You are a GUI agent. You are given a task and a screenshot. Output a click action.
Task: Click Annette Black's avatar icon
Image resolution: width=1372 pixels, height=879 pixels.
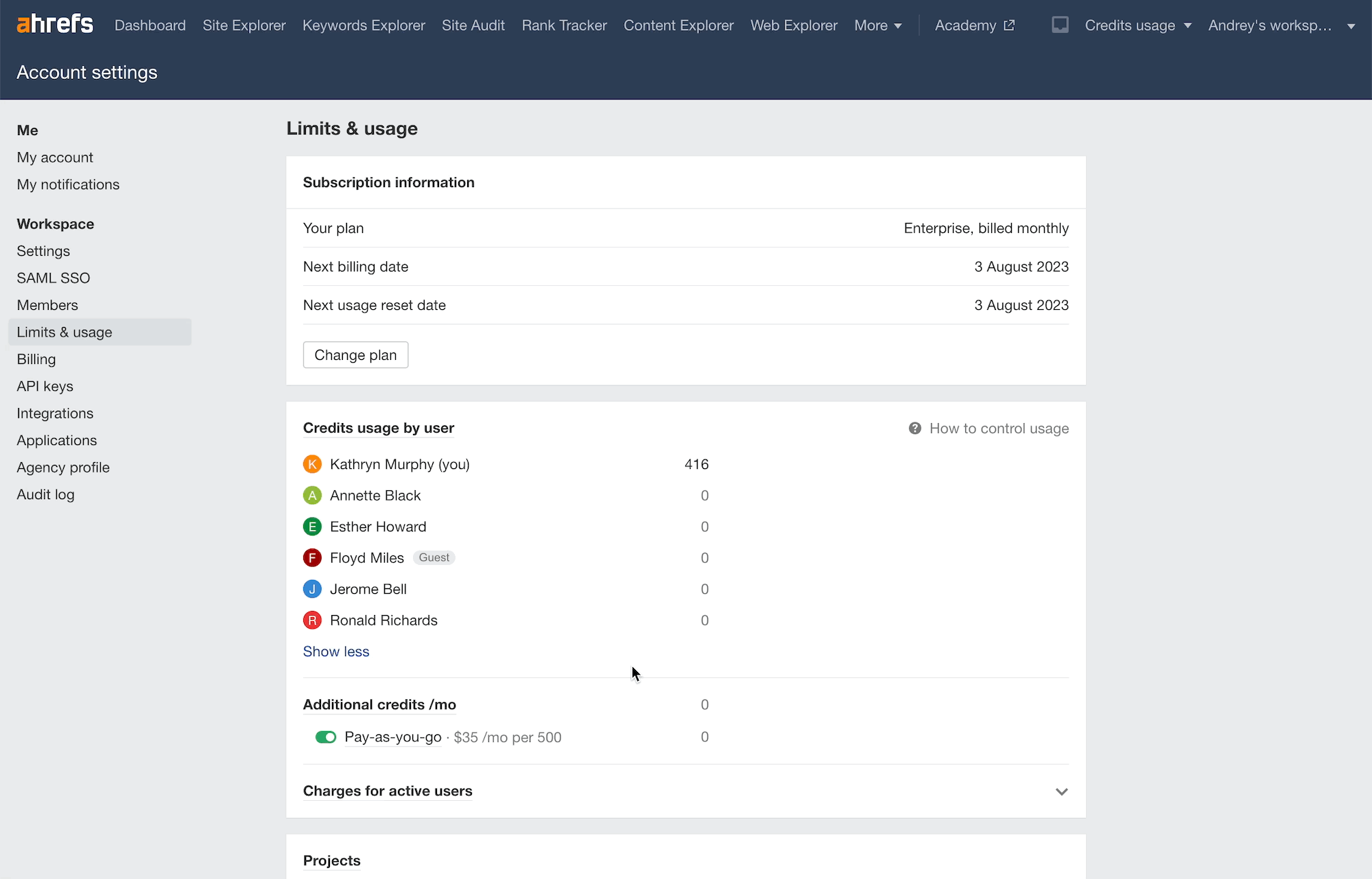point(312,495)
